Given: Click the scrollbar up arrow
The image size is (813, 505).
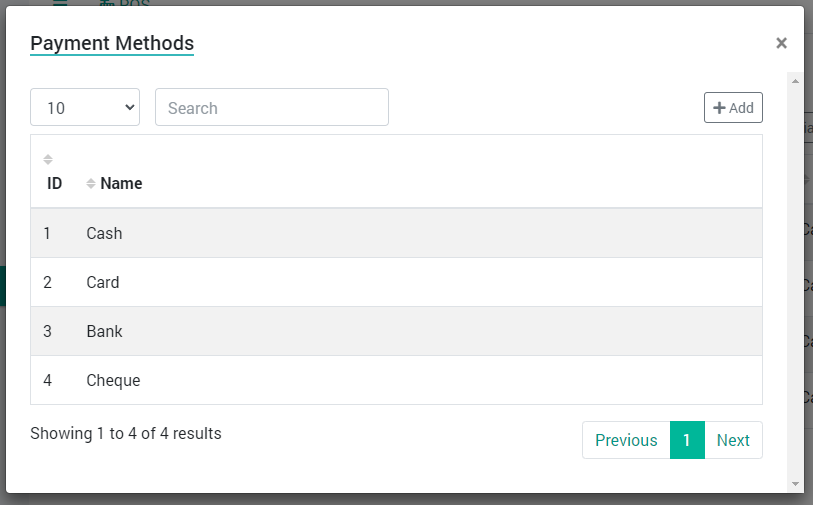Looking at the screenshot, I should [795, 81].
